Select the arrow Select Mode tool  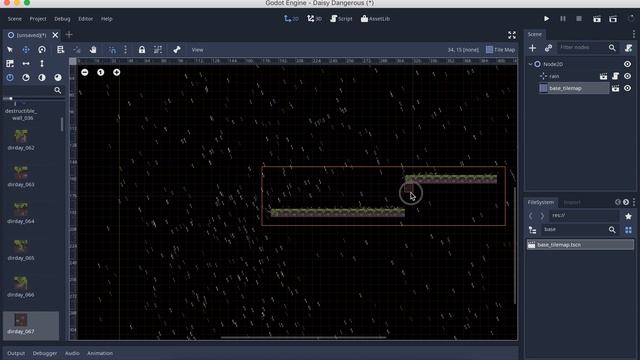click(x=10, y=50)
